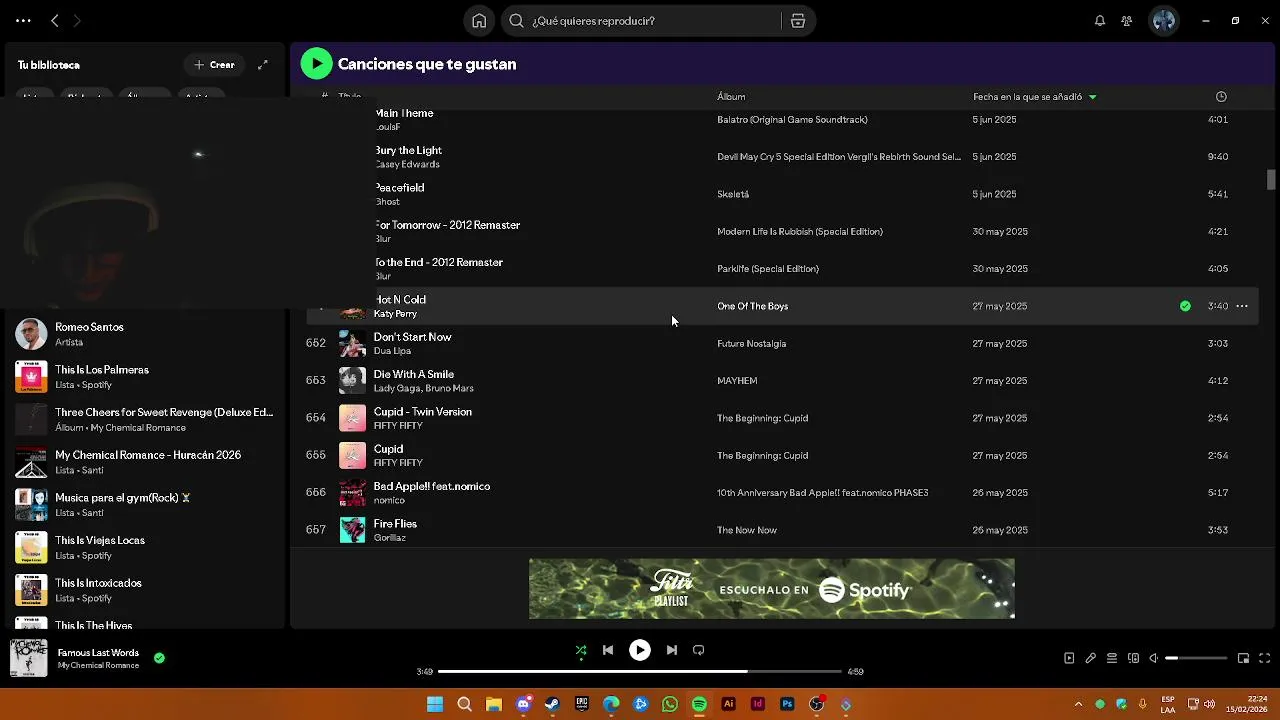Sort by the duration clock header
This screenshot has width=1280, height=720.
pyautogui.click(x=1221, y=97)
